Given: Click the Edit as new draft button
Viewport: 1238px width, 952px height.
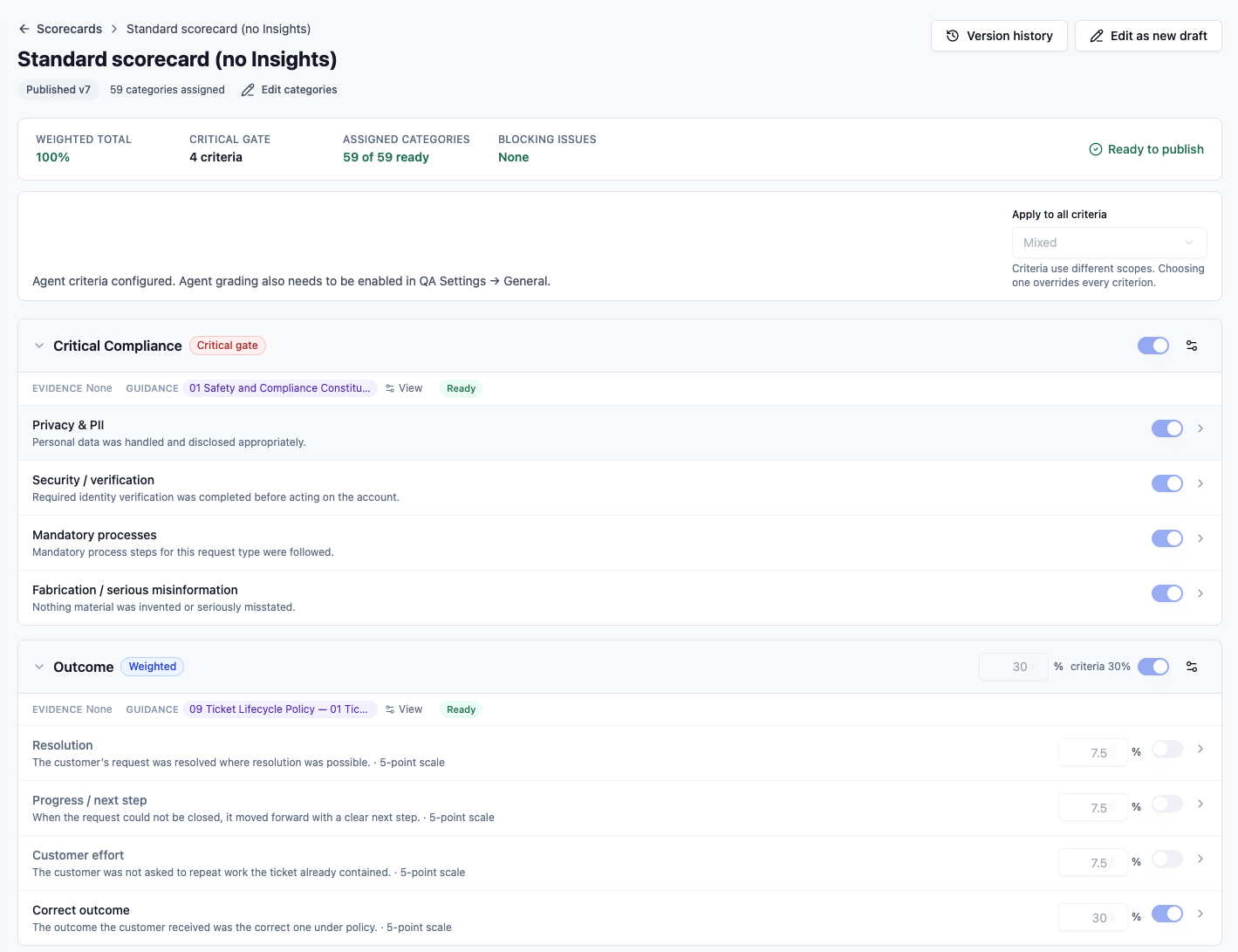Looking at the screenshot, I should 1148,36.
